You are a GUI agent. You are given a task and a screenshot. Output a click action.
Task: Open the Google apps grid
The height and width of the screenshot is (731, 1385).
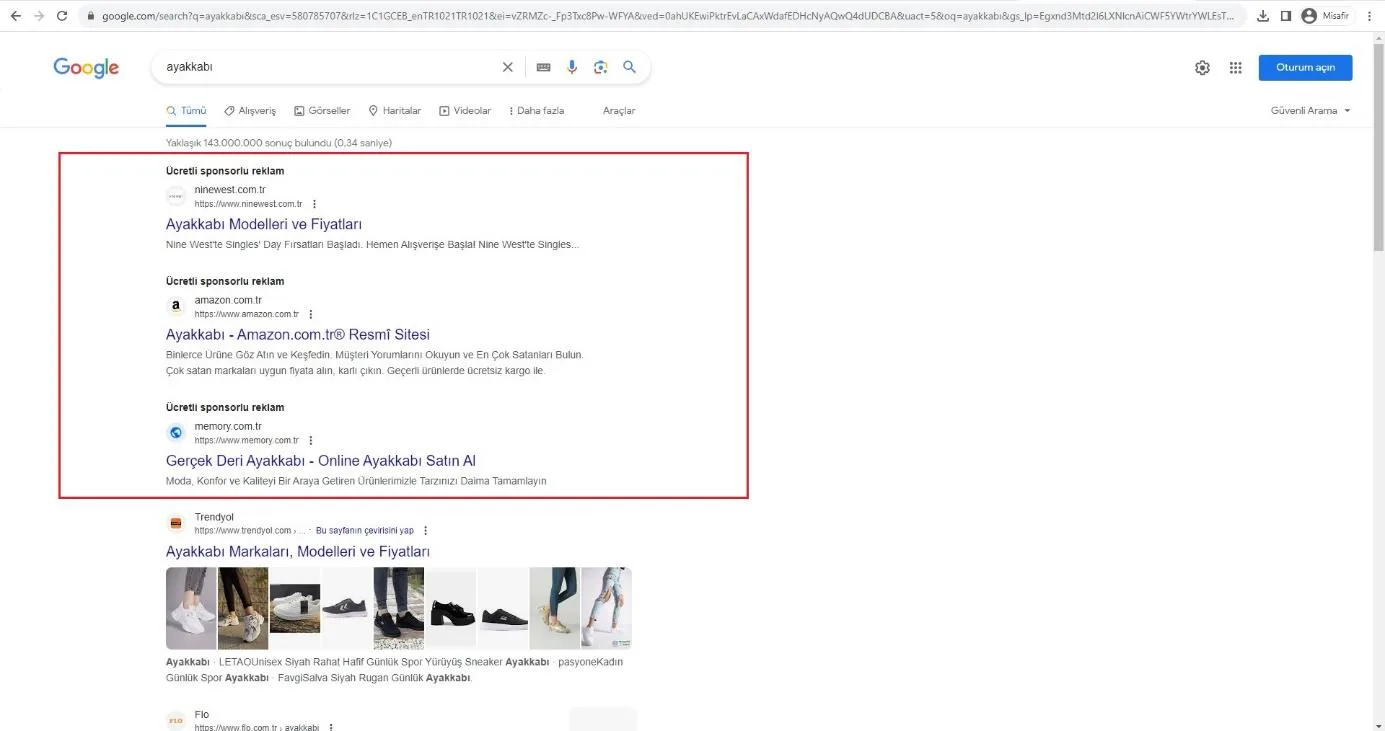click(1236, 68)
